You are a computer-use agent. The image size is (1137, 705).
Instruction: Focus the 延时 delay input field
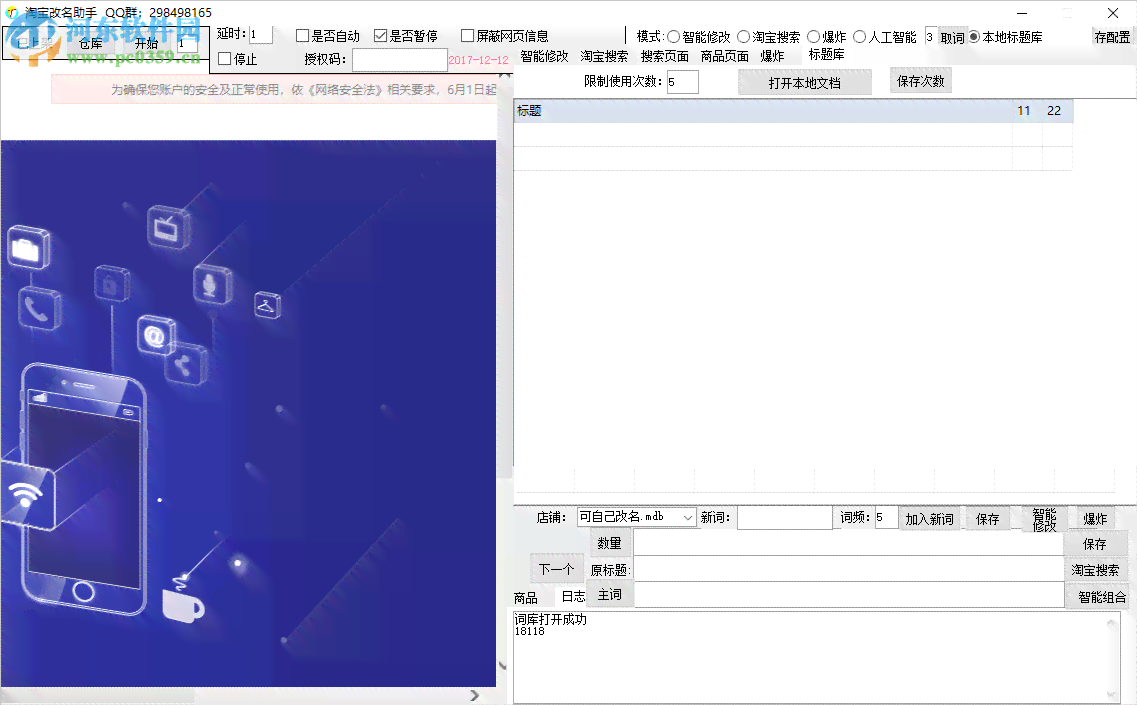pos(260,34)
